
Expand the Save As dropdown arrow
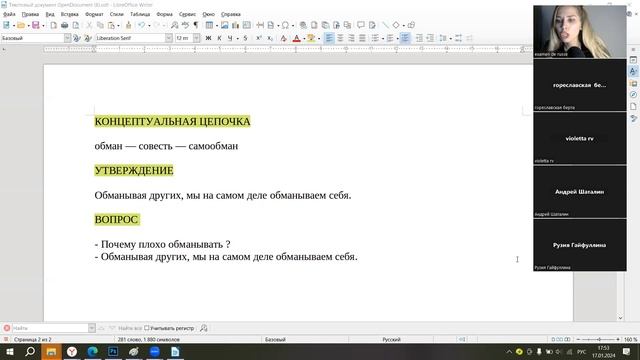pos(43,26)
